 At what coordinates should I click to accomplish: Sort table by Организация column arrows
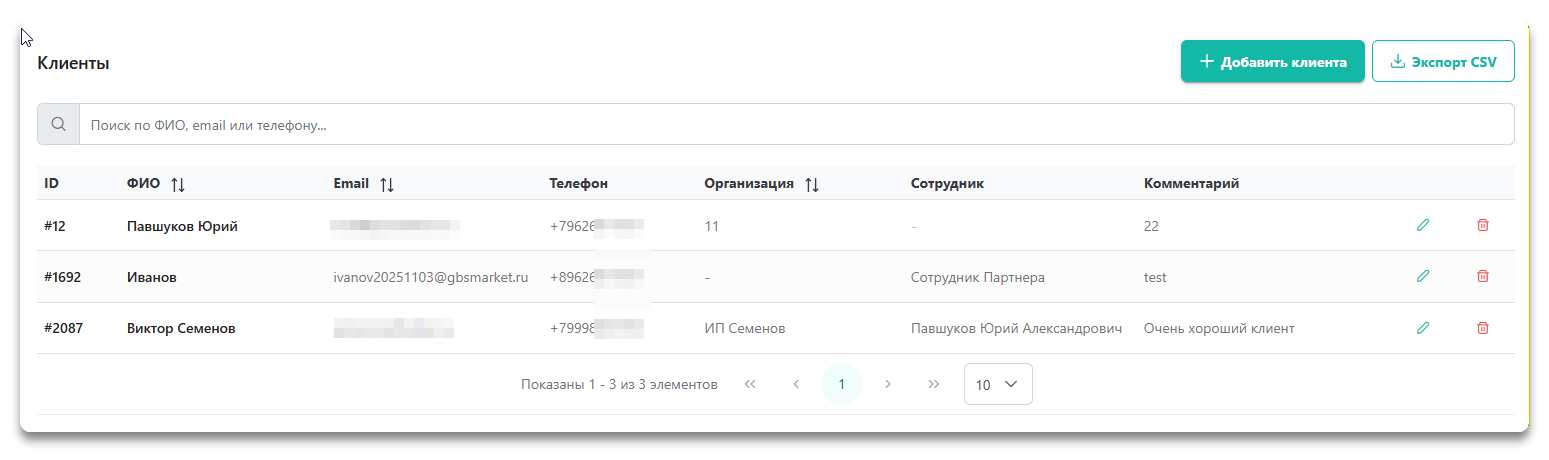(x=812, y=184)
